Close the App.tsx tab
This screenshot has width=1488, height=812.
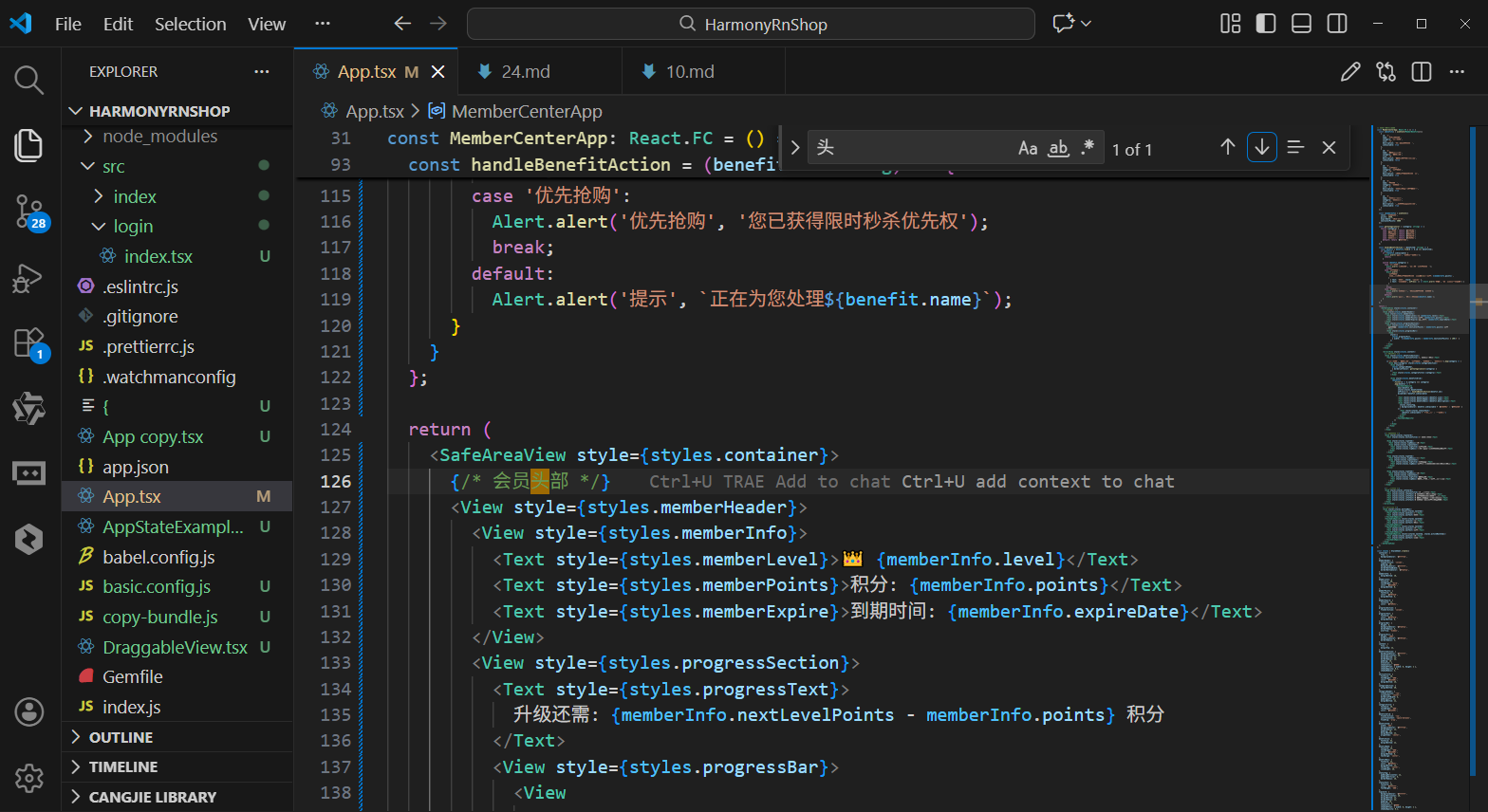[438, 72]
